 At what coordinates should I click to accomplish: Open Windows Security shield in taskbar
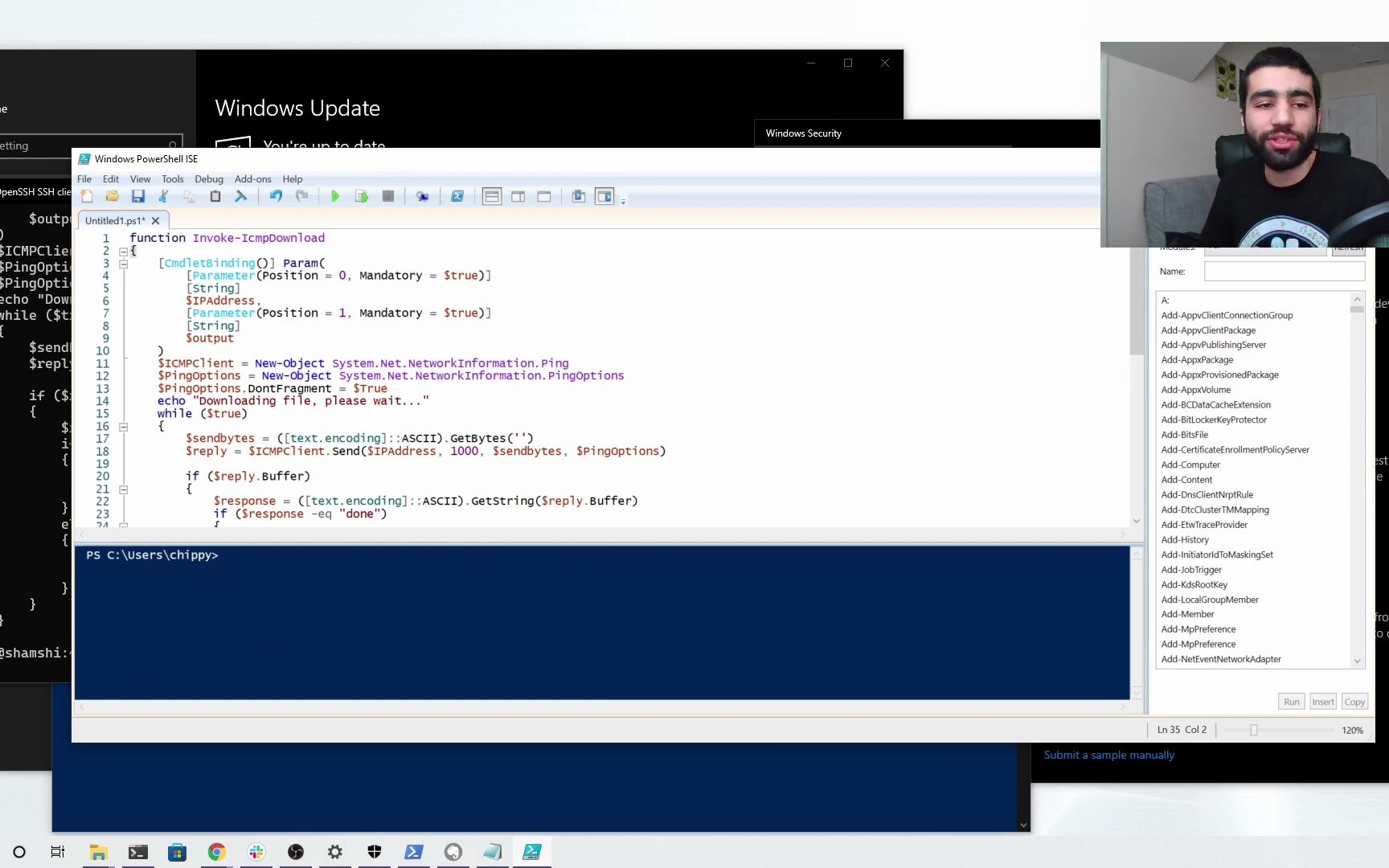(375, 852)
